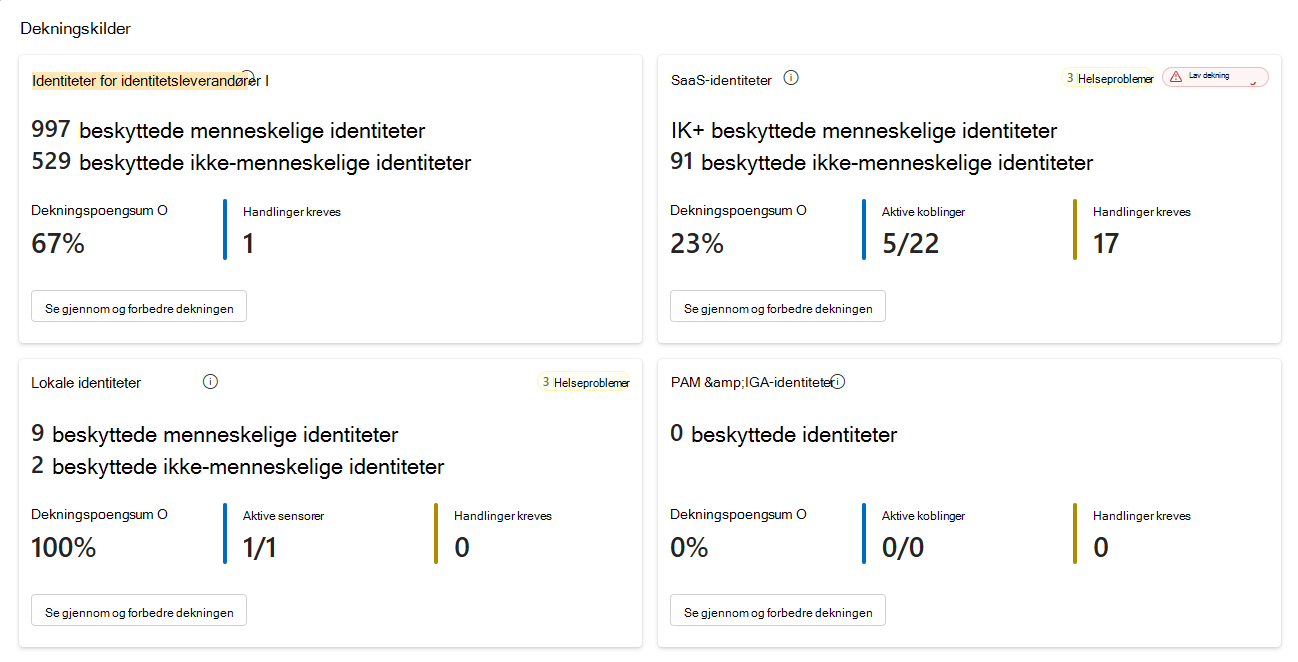The width and height of the screenshot is (1298, 662).
Task: Click Se gjennom og forbedre dekningen for SaaS-identiteter
Action: coord(777,306)
